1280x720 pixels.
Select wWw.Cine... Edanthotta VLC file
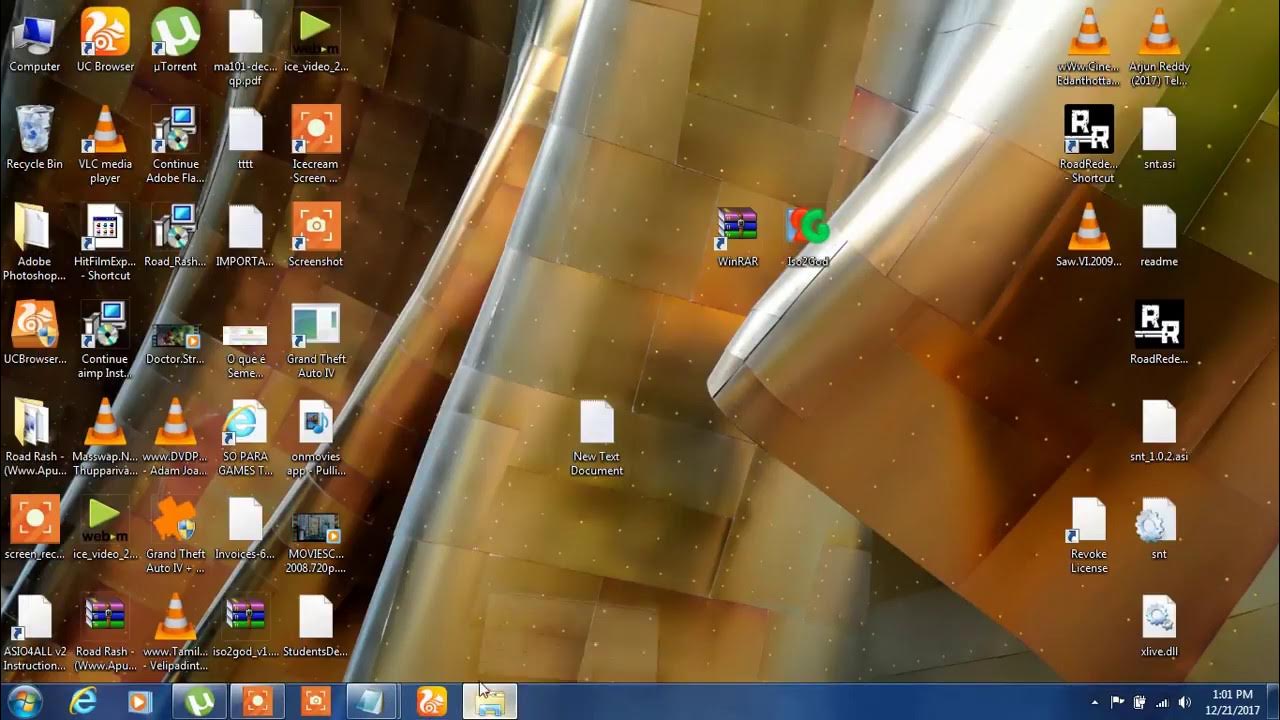tap(1089, 48)
